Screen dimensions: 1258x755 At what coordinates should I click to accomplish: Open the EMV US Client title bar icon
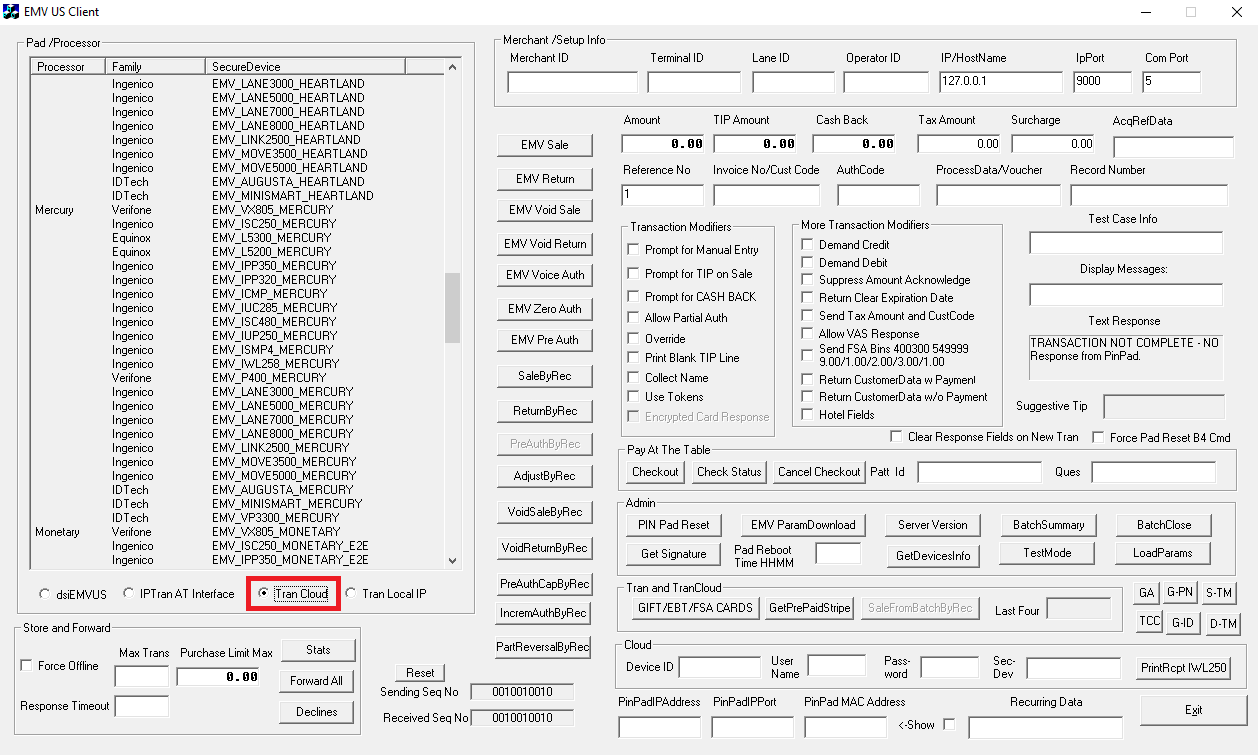coord(12,12)
